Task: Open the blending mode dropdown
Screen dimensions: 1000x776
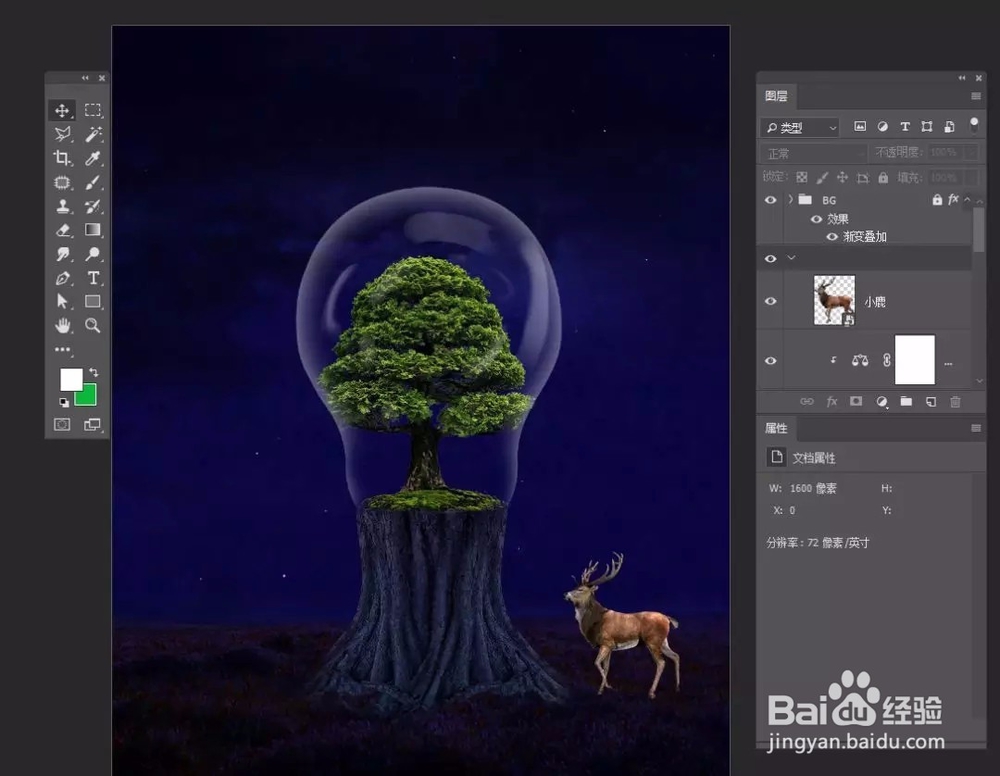Action: click(814, 151)
